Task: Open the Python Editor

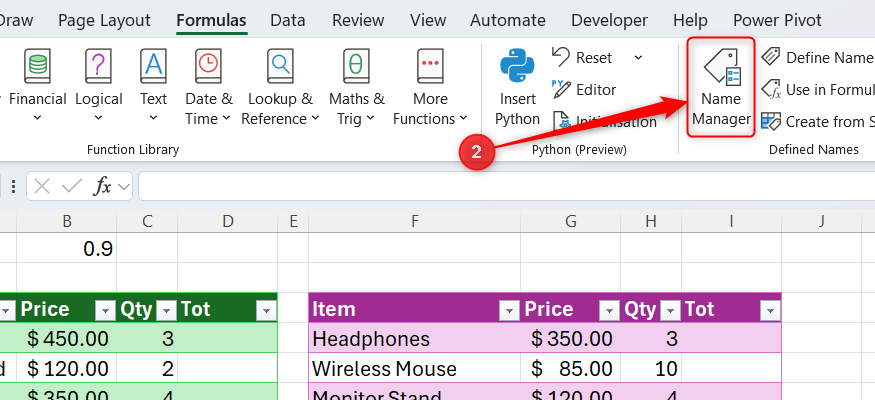Action: tap(584, 90)
